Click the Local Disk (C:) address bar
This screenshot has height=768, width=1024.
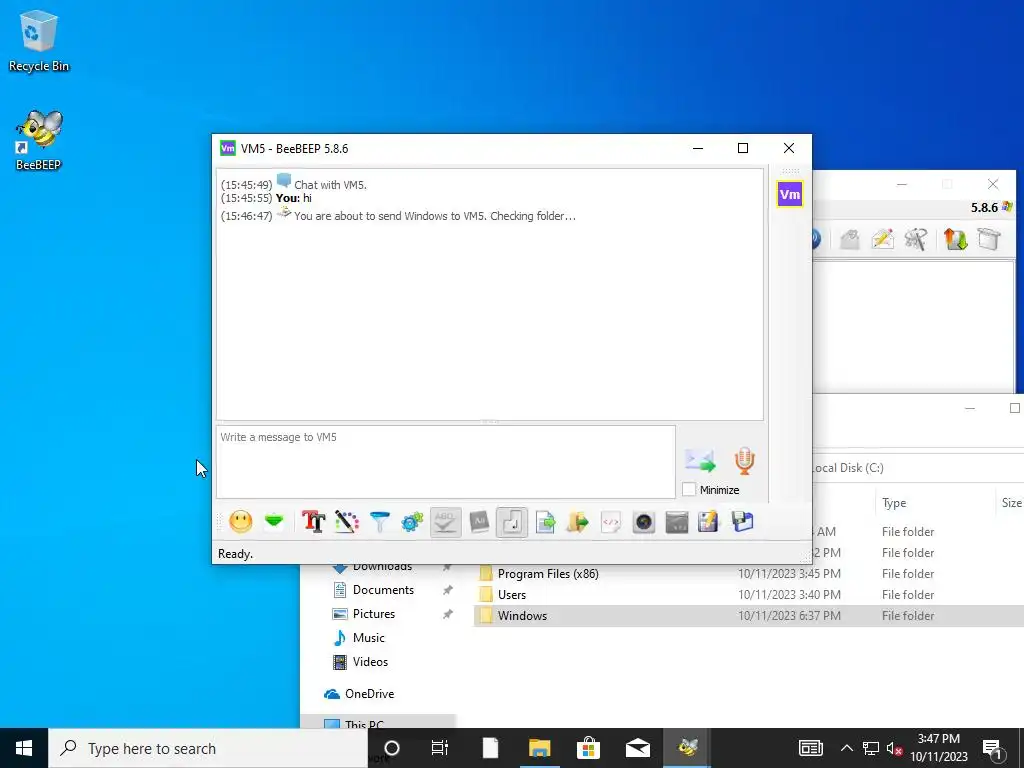[x=918, y=468]
